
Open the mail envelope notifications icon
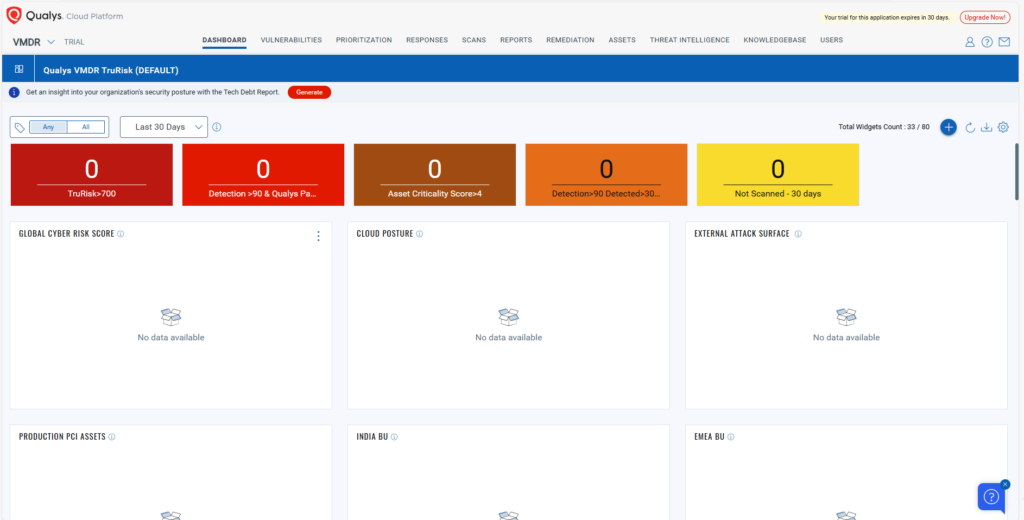(1004, 42)
